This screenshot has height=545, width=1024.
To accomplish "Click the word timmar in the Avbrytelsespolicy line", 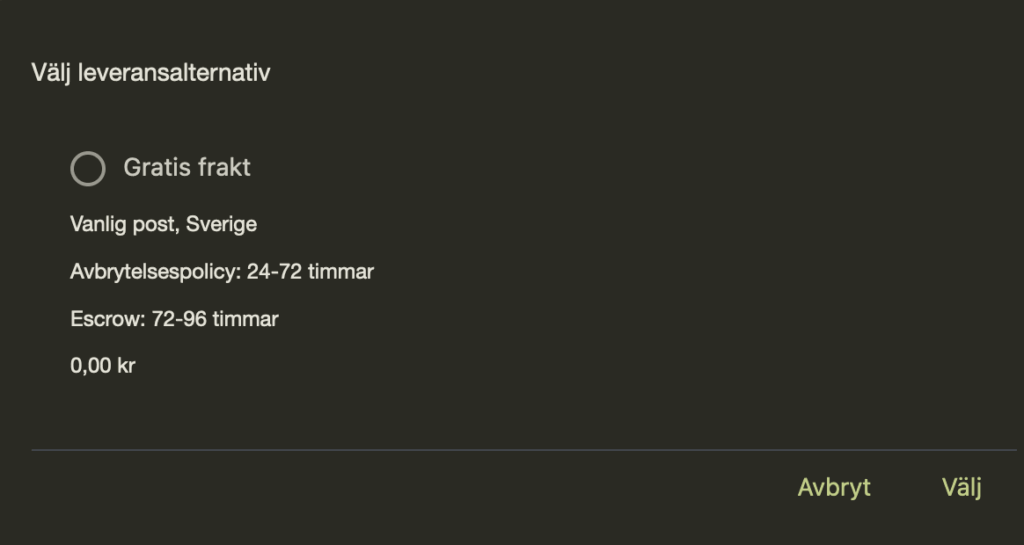I will pyautogui.click(x=342, y=272).
